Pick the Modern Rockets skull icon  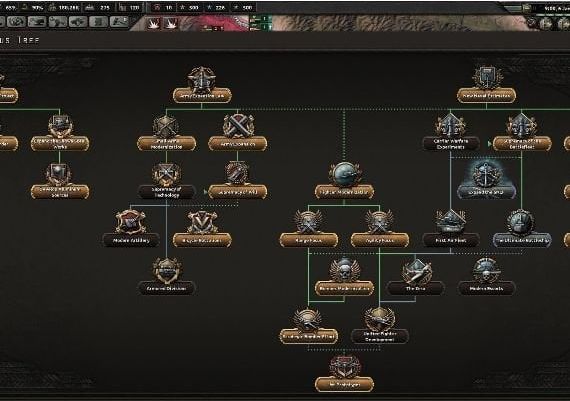coord(486,270)
